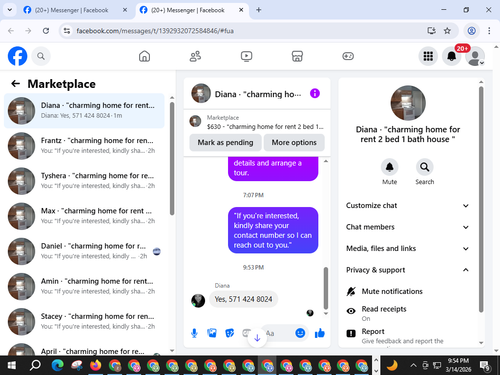Choose a sticker icon in composer
The width and height of the screenshot is (500, 375).
(x=229, y=333)
